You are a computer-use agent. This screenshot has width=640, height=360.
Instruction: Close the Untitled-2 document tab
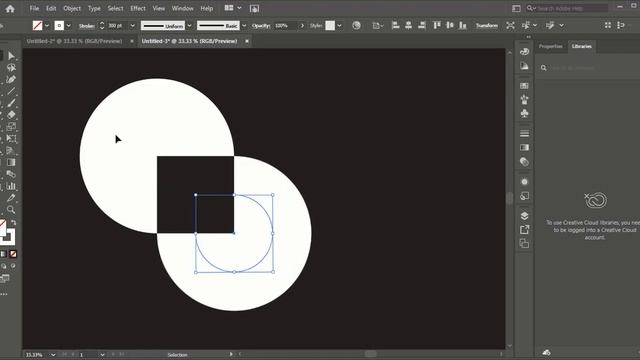132,41
